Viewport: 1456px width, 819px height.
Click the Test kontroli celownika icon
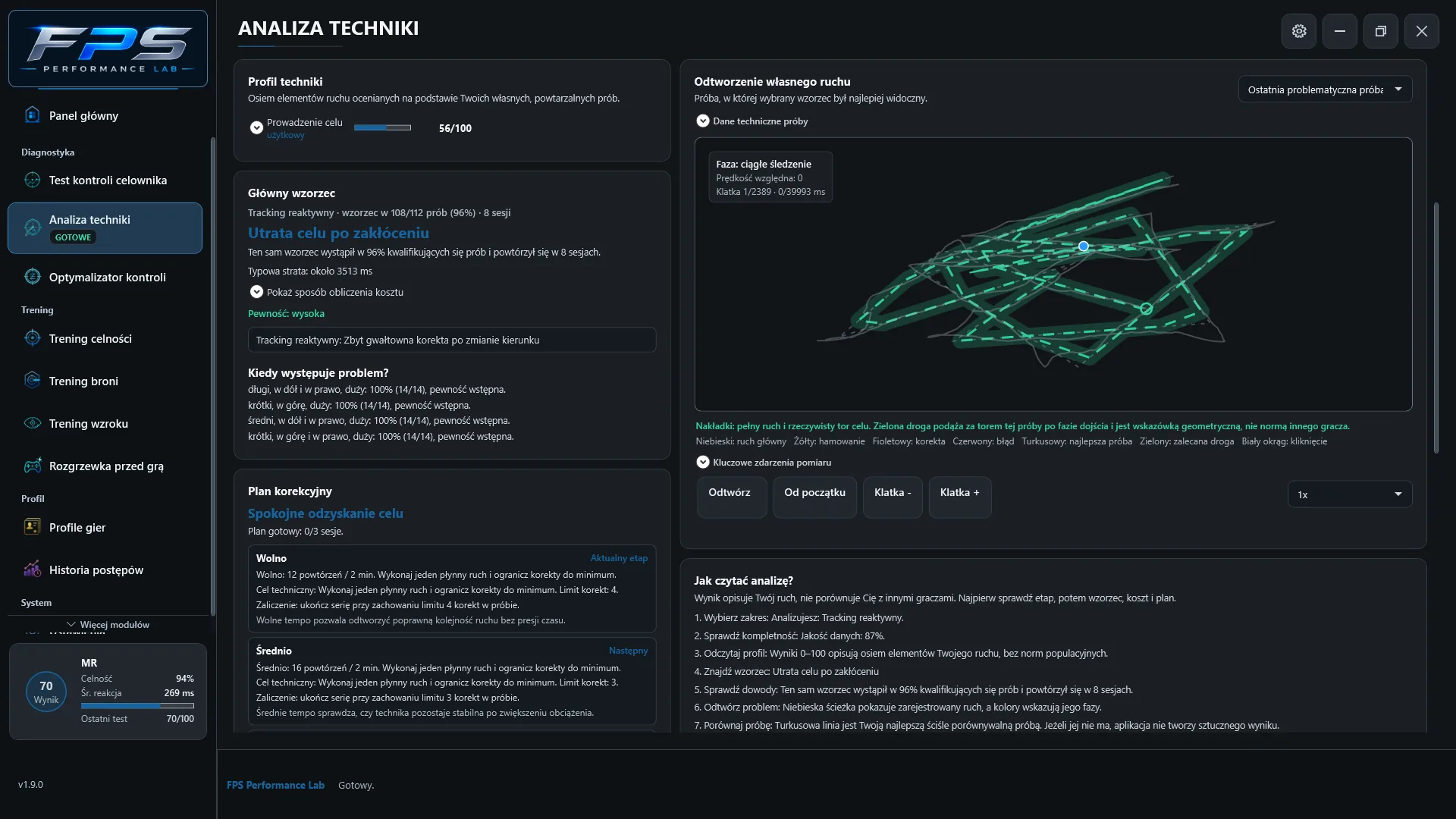click(x=32, y=180)
